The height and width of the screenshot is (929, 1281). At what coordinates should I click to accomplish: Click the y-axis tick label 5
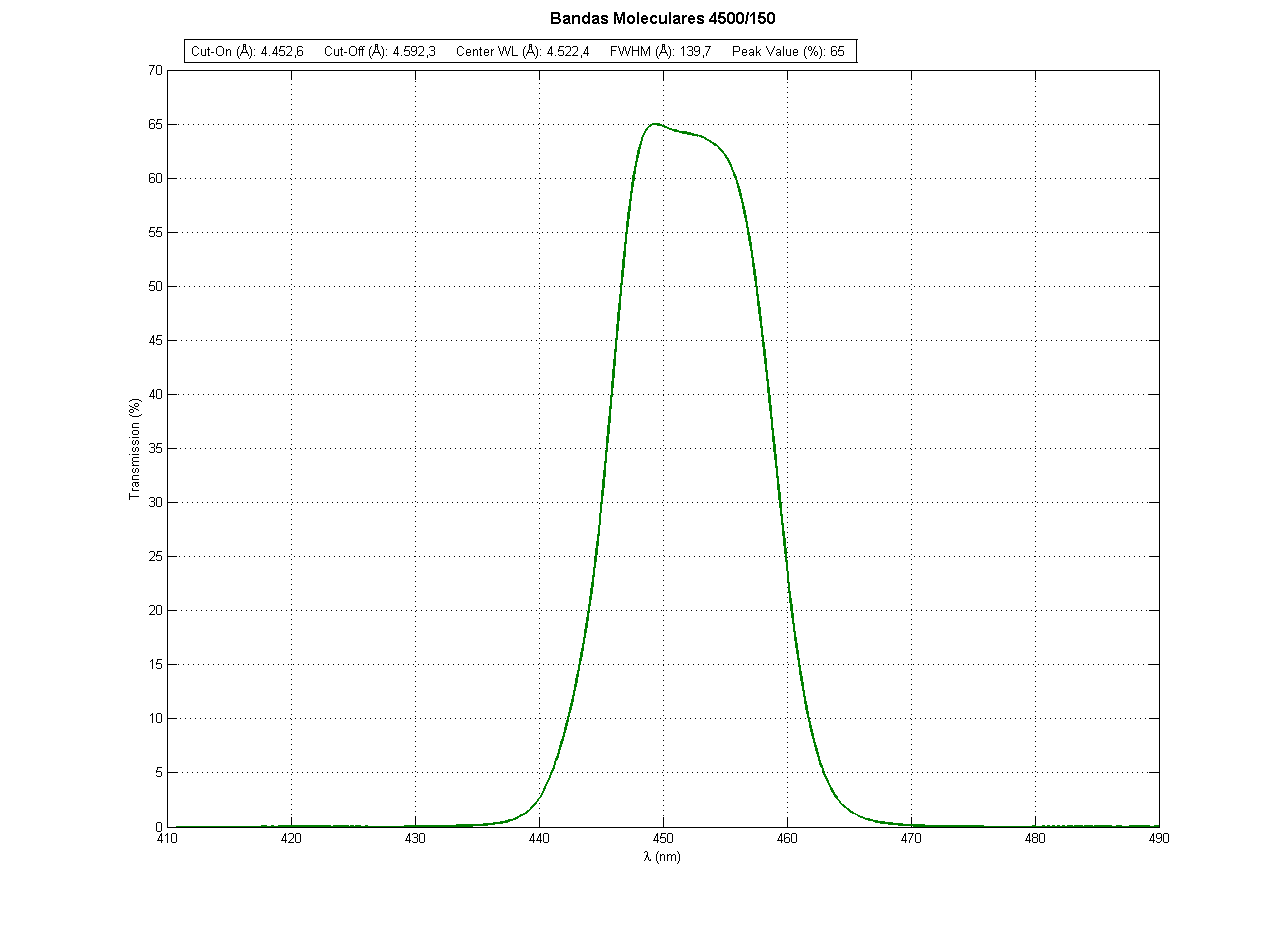(158, 773)
